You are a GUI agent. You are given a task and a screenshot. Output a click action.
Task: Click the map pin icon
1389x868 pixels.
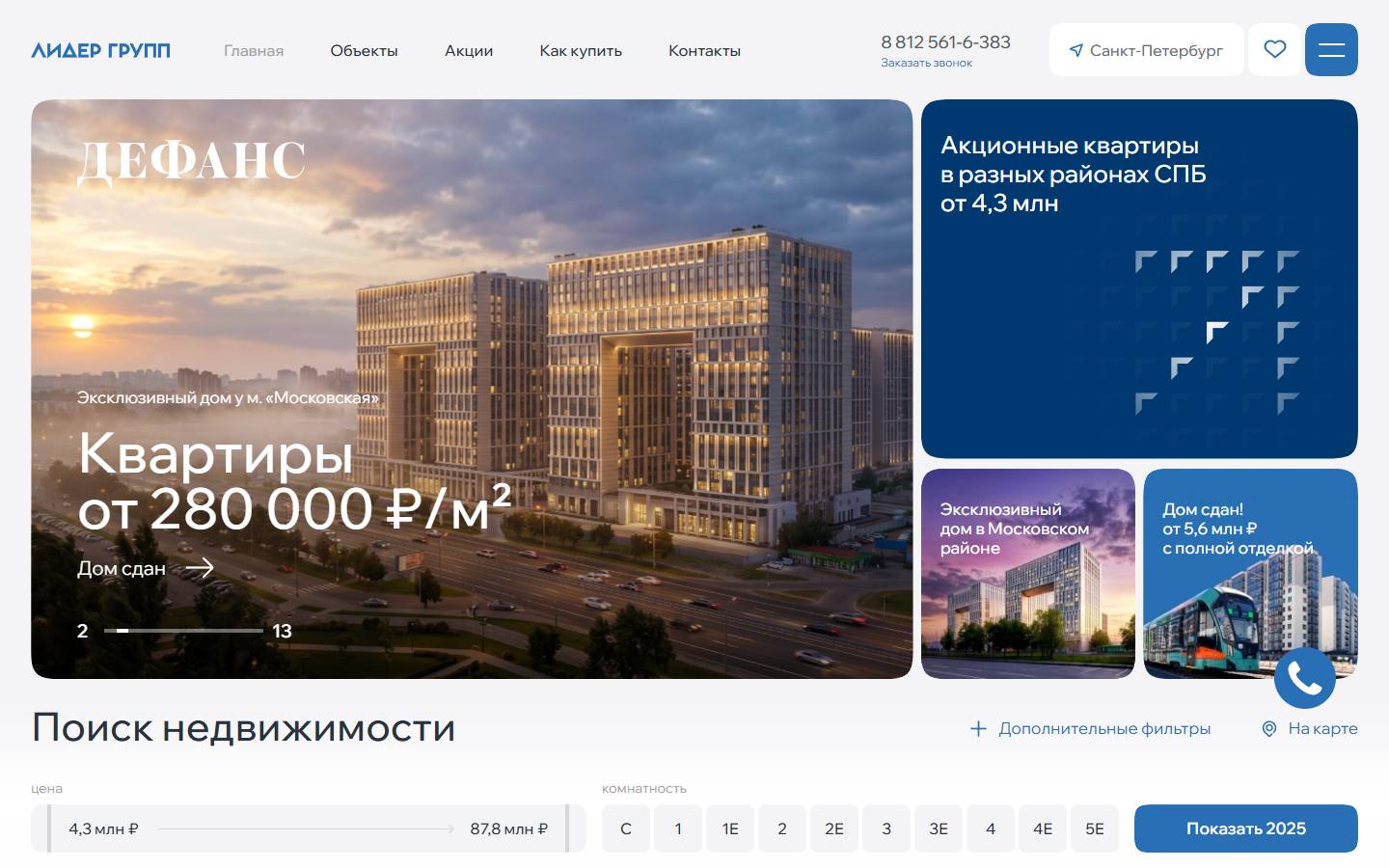pyautogui.click(x=1269, y=729)
